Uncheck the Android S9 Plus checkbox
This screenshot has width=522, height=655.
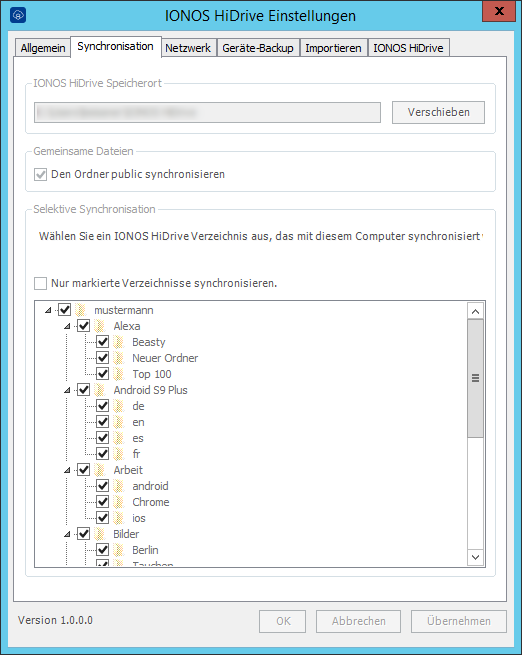pos(84,390)
